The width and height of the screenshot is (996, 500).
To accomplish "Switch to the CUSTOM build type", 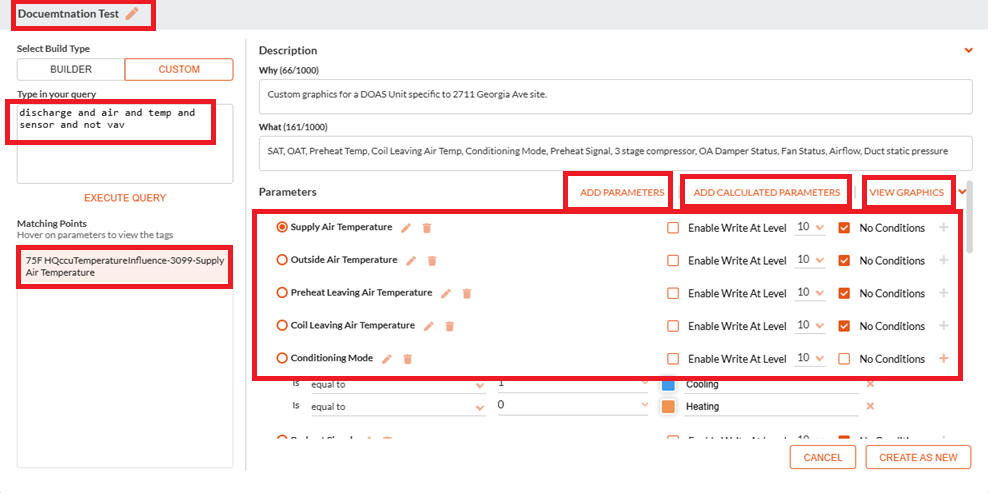I will pyautogui.click(x=179, y=69).
